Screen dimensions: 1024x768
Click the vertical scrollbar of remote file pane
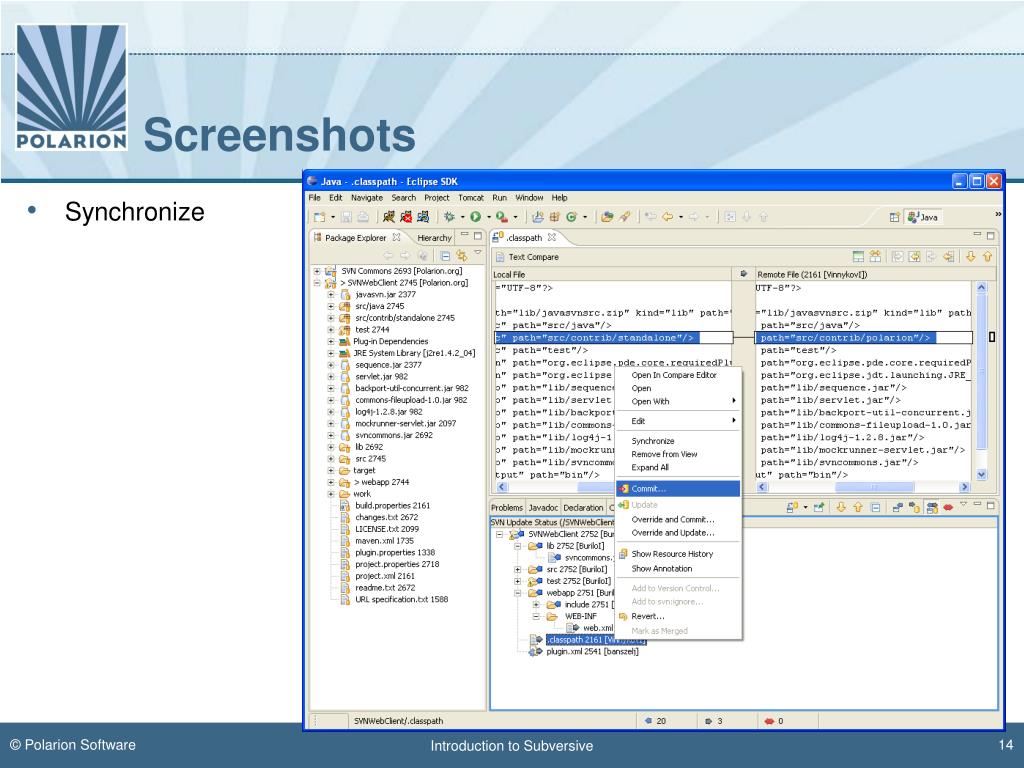coord(981,381)
